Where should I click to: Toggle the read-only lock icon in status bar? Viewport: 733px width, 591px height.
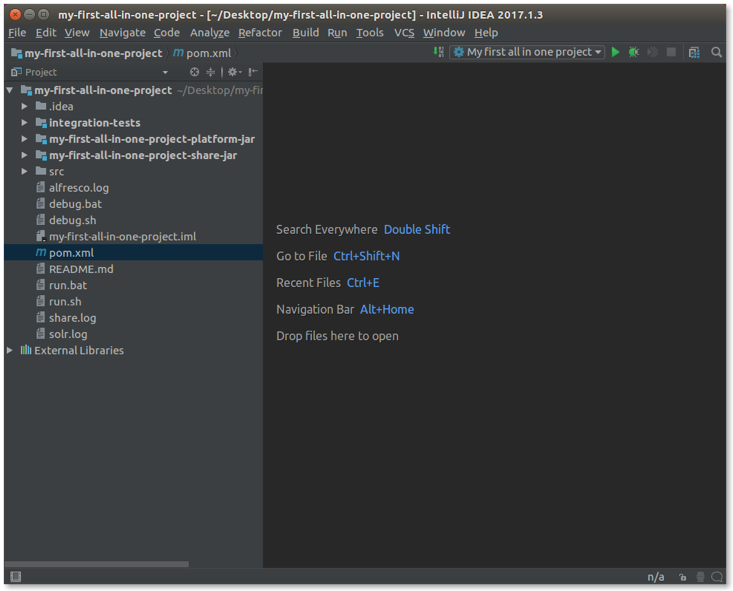pos(683,577)
